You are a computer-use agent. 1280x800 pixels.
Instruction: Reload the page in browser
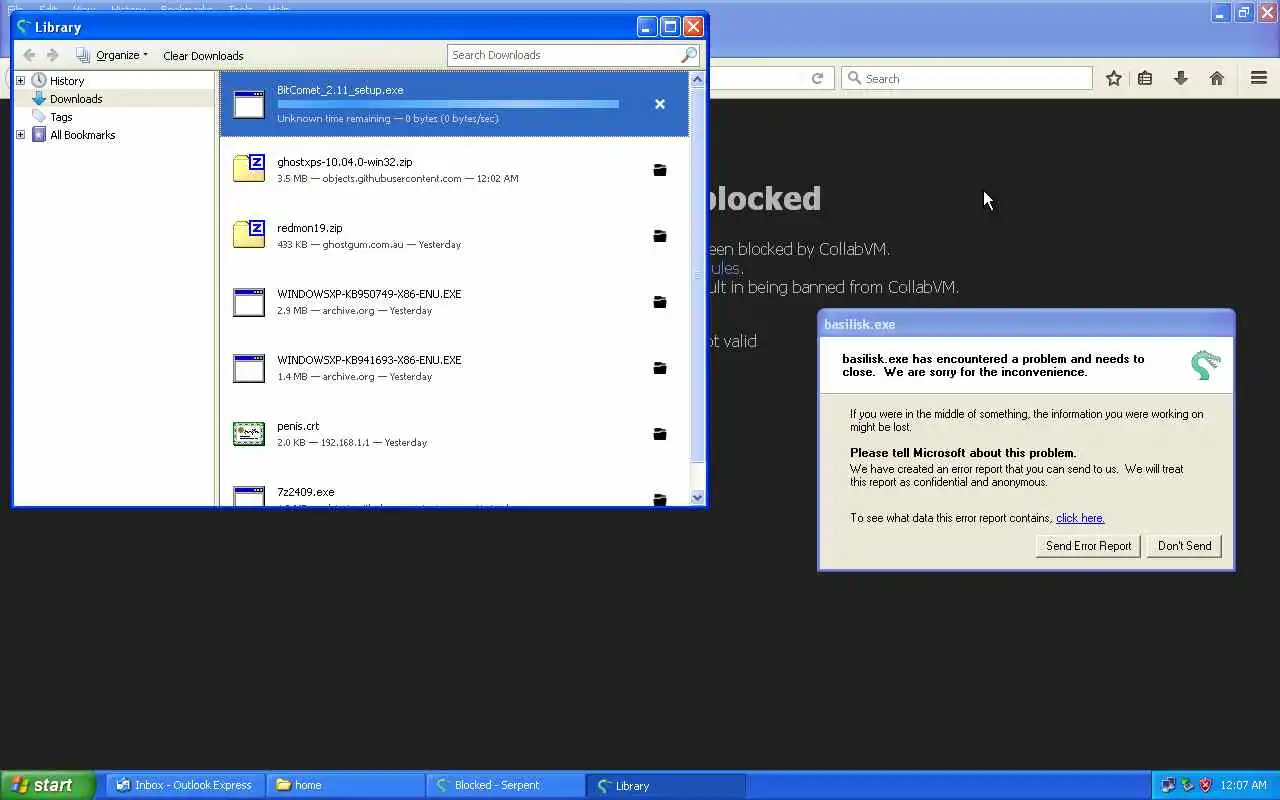click(817, 78)
